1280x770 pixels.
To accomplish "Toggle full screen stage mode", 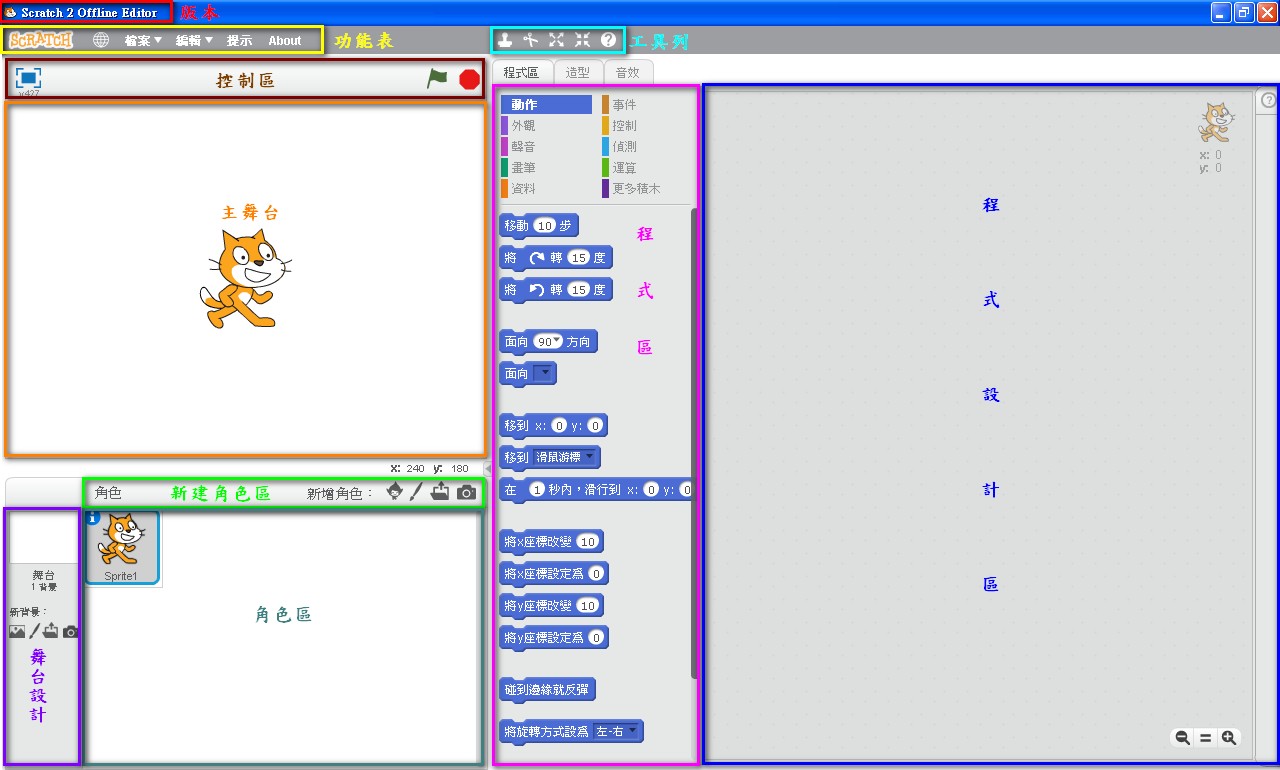I will coord(28,78).
